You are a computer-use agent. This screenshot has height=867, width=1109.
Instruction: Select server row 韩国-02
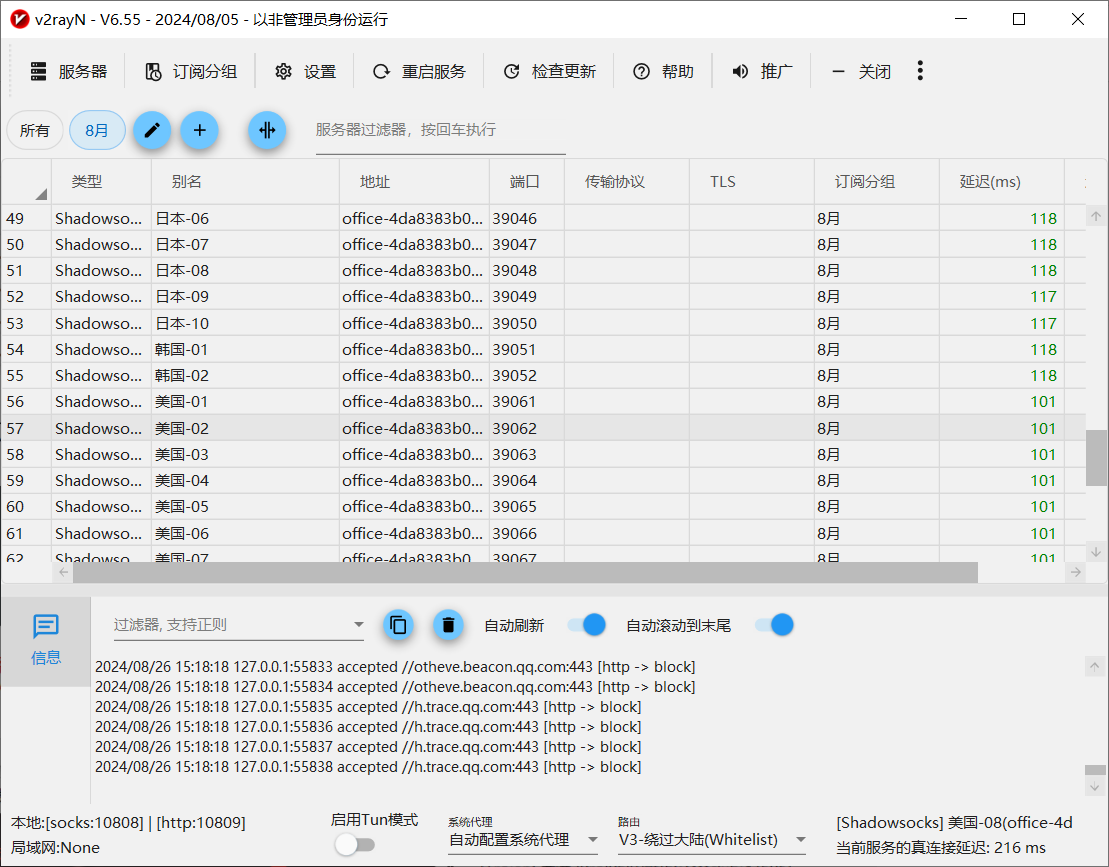(543, 376)
